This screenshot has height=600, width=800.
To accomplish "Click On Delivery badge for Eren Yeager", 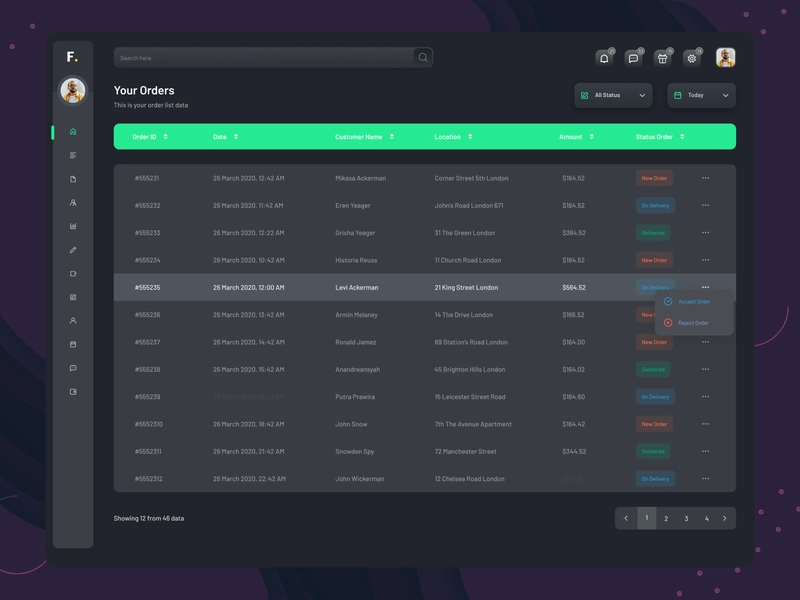I will point(655,206).
